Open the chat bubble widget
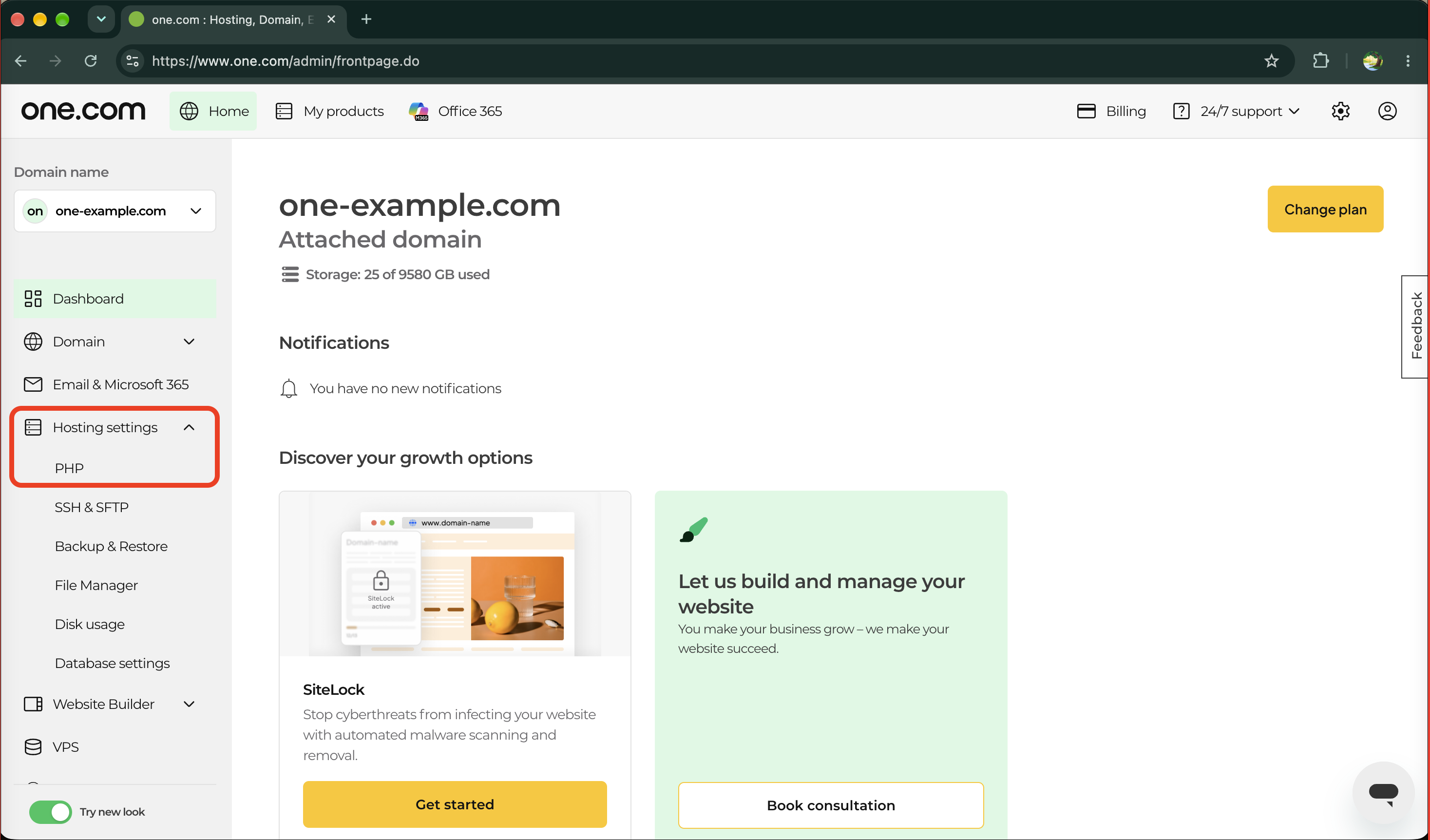The height and width of the screenshot is (840, 1430). [x=1383, y=792]
